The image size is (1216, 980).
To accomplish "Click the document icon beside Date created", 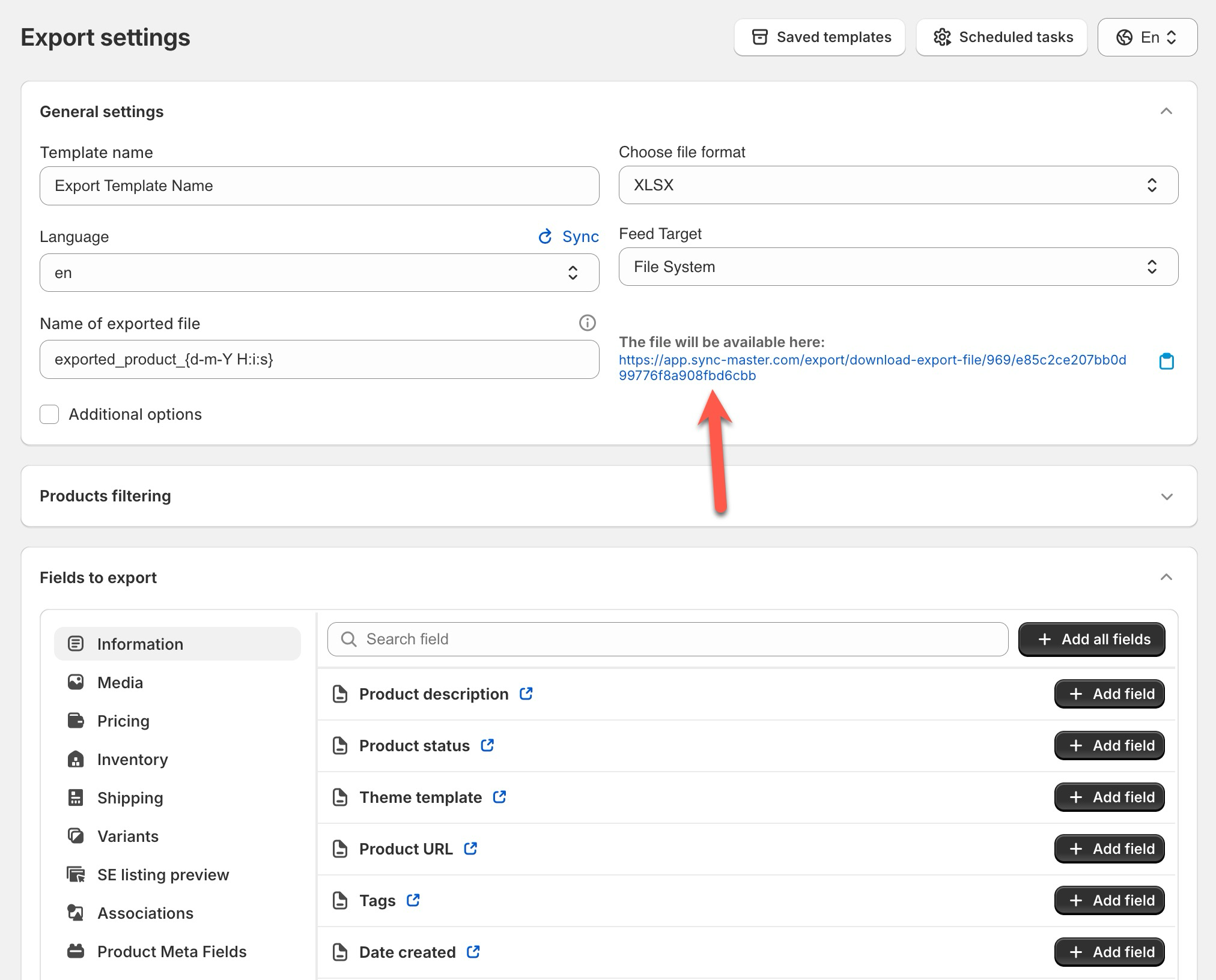I will (340, 952).
